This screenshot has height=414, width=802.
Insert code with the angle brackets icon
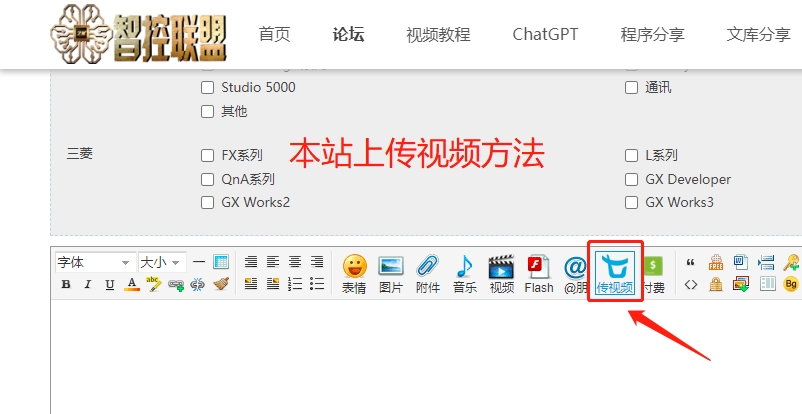[x=690, y=285]
